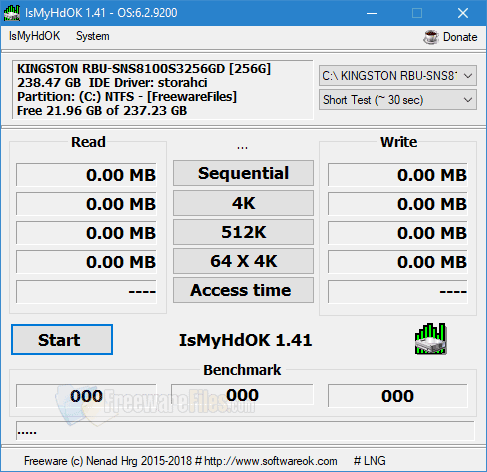Click the 4K test button
The height and width of the screenshot is (472, 487).
[x=243, y=203]
